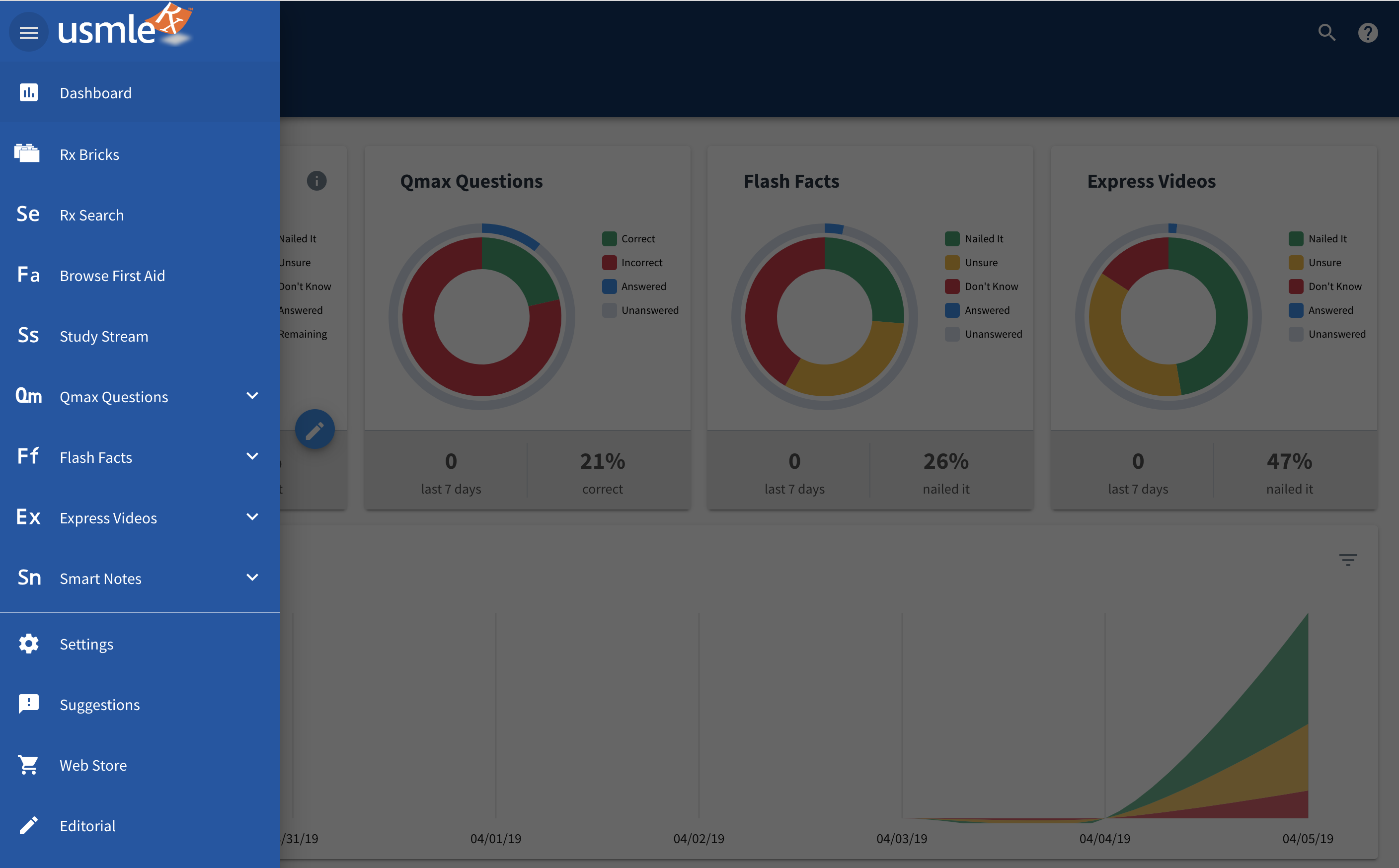
Task: Open Settings
Action: (140, 644)
